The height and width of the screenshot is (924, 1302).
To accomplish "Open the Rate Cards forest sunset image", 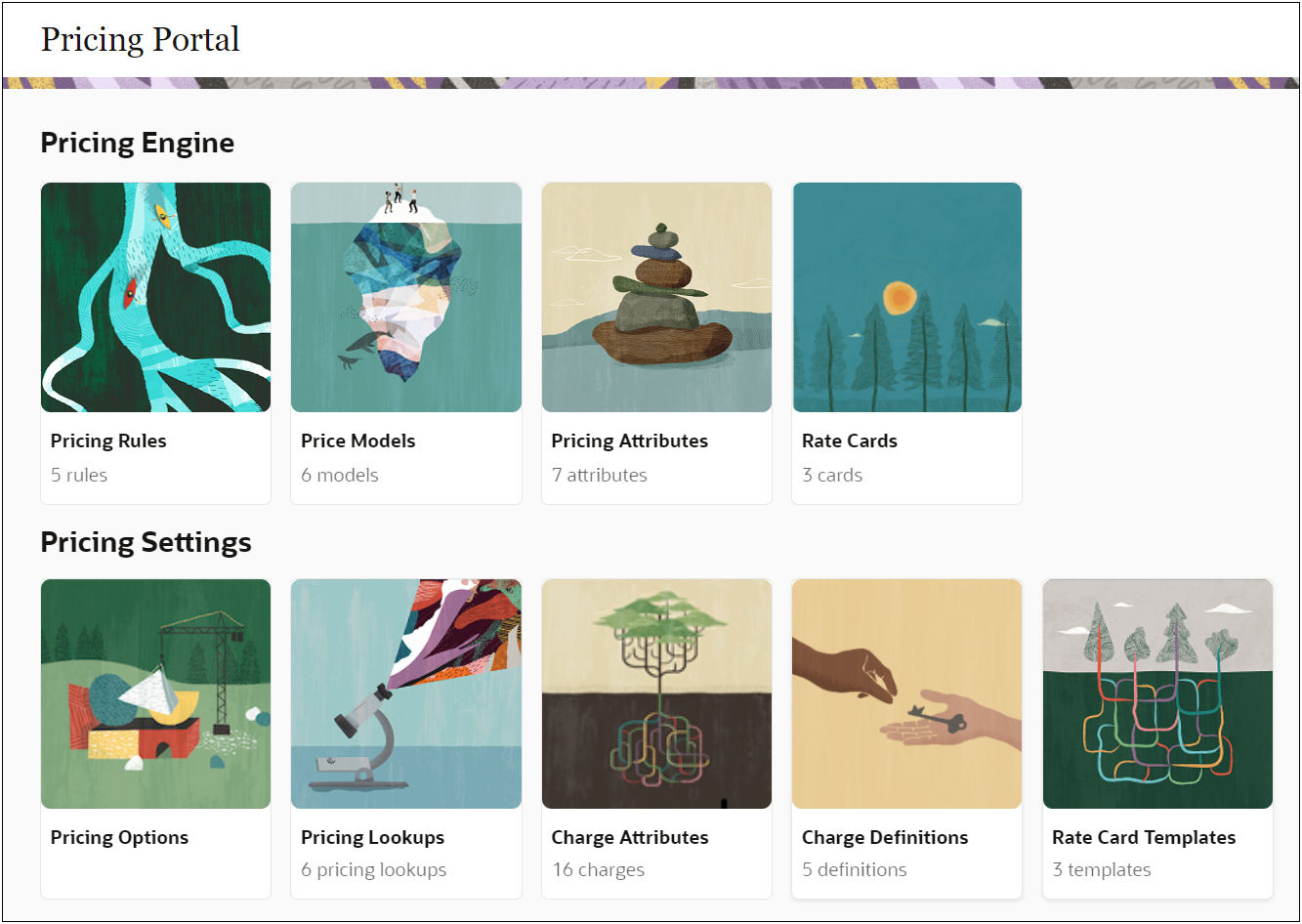I will pyautogui.click(x=906, y=297).
